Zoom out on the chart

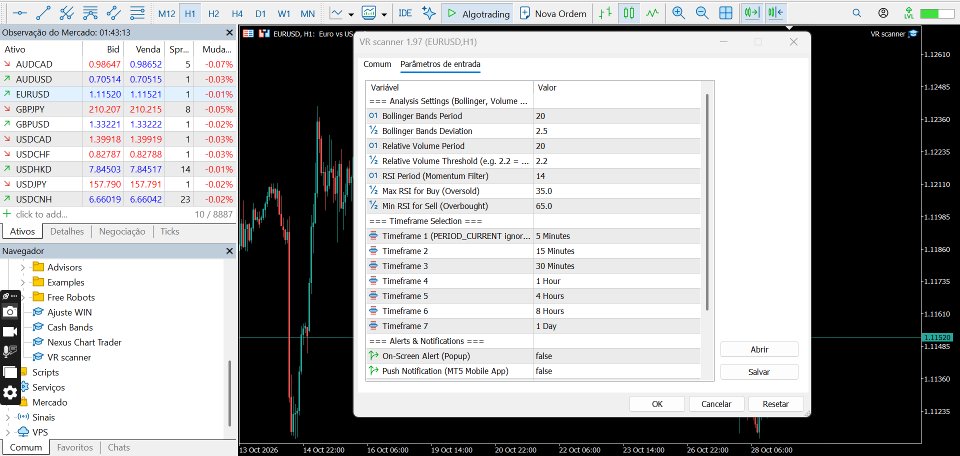pyautogui.click(x=702, y=13)
